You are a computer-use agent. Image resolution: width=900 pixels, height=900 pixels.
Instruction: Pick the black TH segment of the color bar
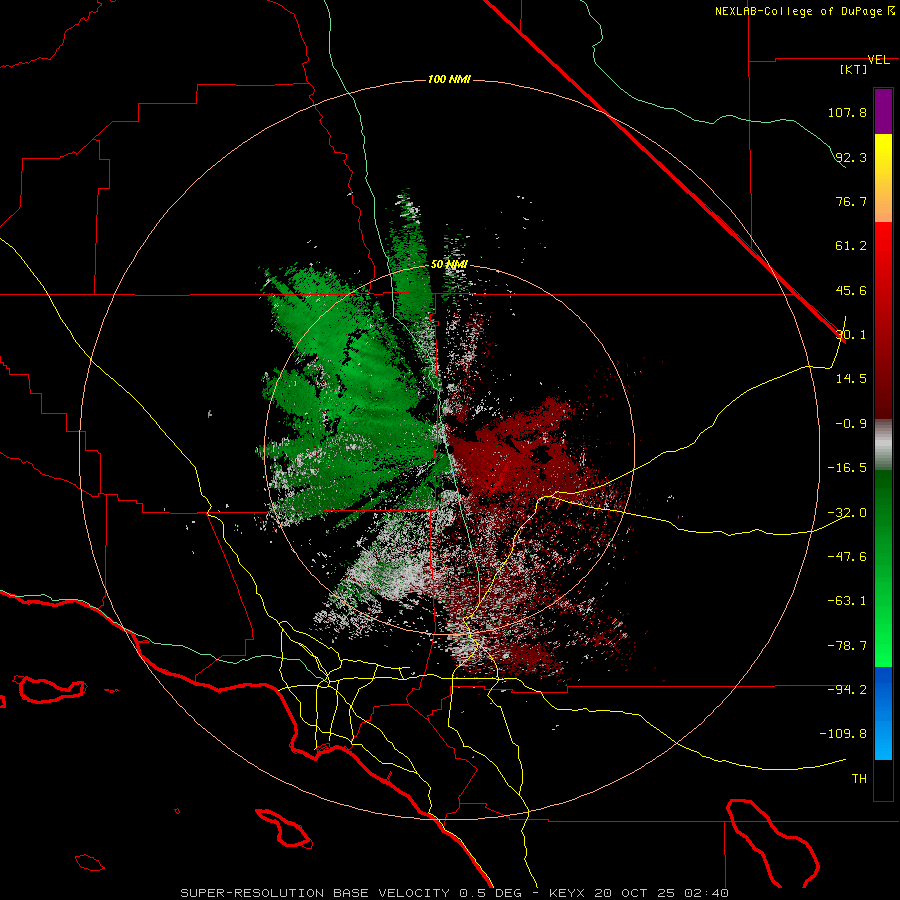[883, 780]
